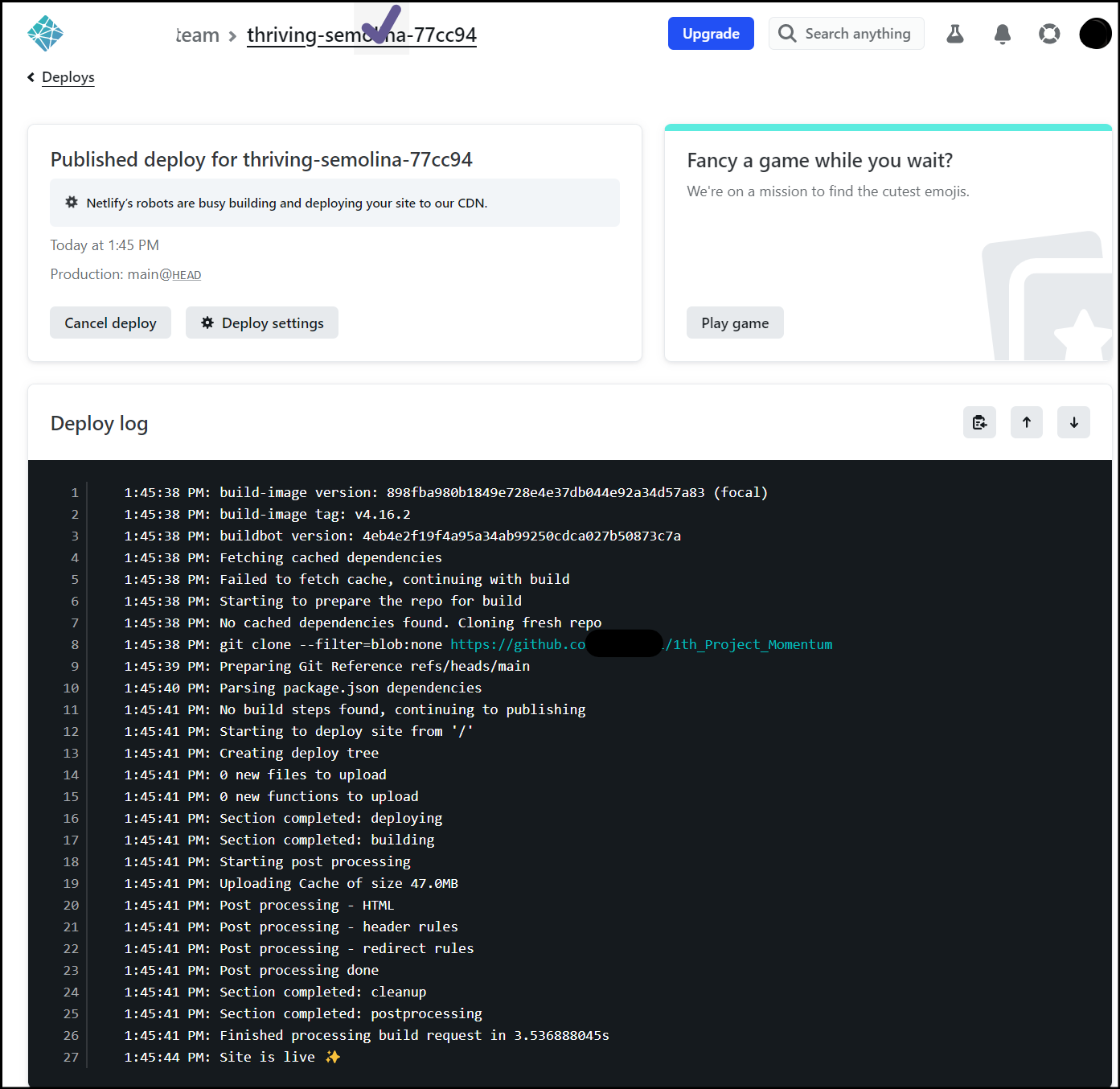
Task: Select 'Site is live' log line
Action: coord(232,1057)
